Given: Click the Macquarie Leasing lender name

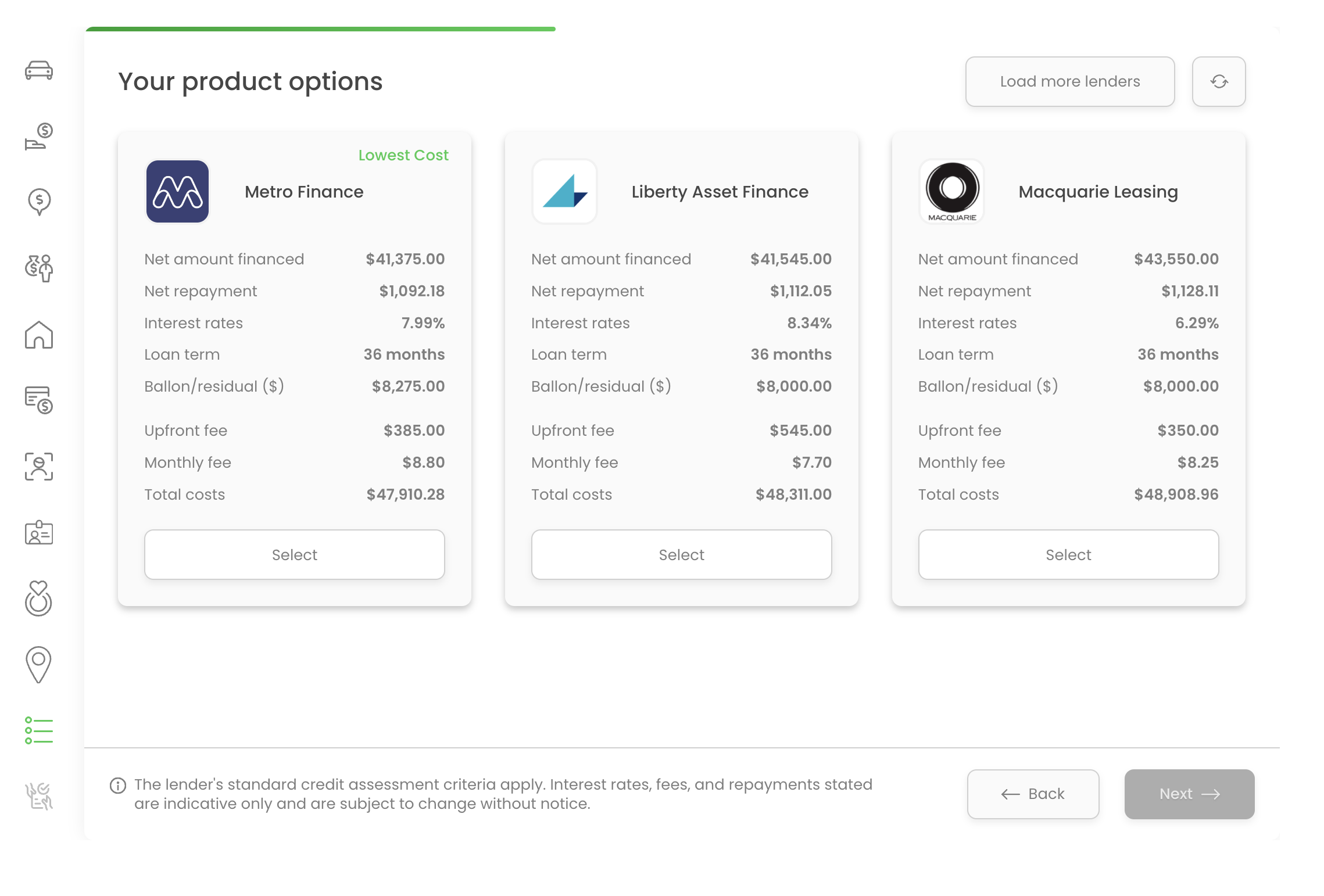Looking at the screenshot, I should pos(1098,192).
